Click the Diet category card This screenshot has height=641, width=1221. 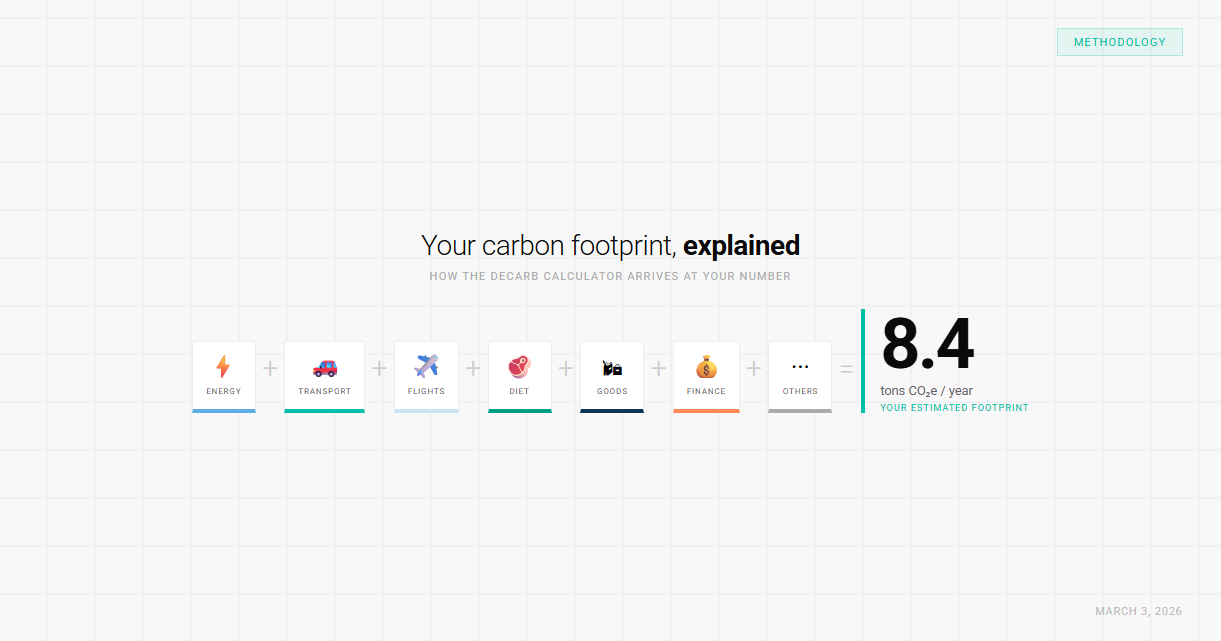point(519,376)
